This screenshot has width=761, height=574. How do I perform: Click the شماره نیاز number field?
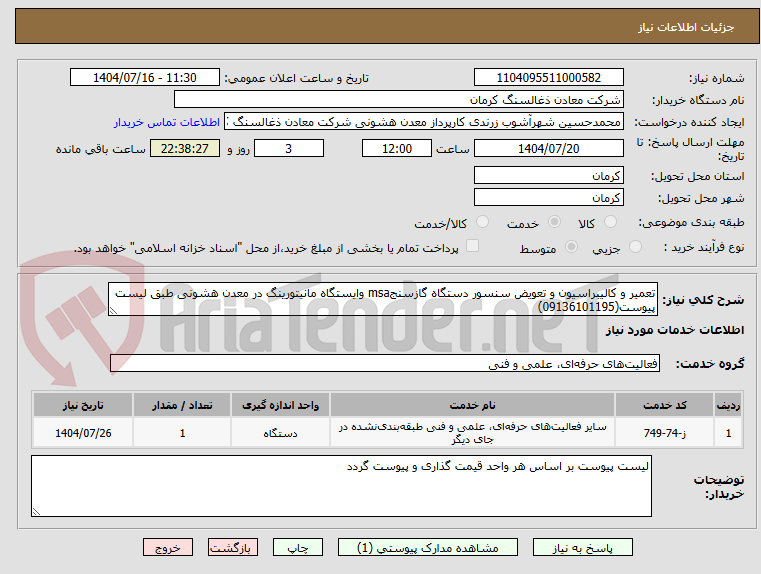[x=548, y=78]
